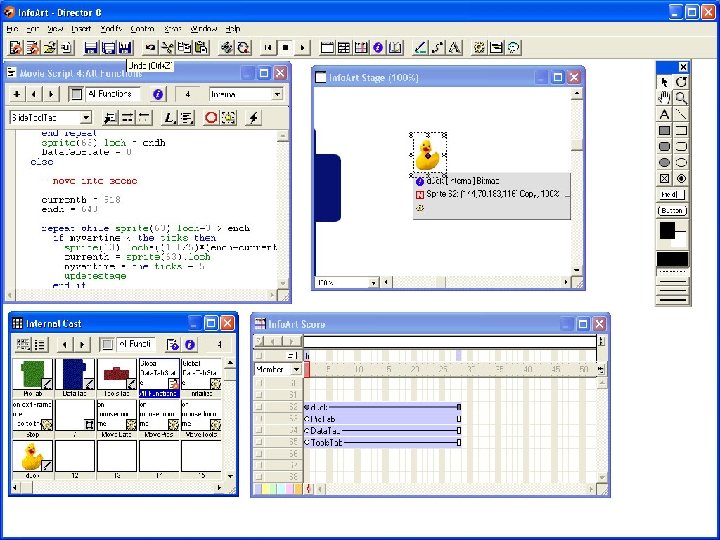Click the black pattern swatch in palette
Viewport: 720px width, 540px height.
click(673, 259)
